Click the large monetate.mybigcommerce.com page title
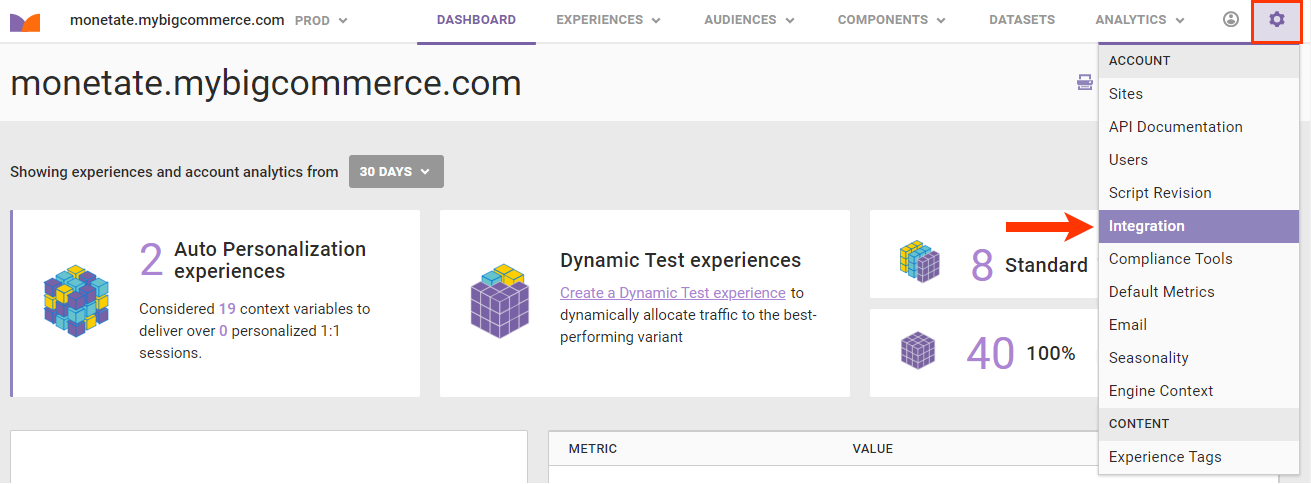 (x=266, y=83)
